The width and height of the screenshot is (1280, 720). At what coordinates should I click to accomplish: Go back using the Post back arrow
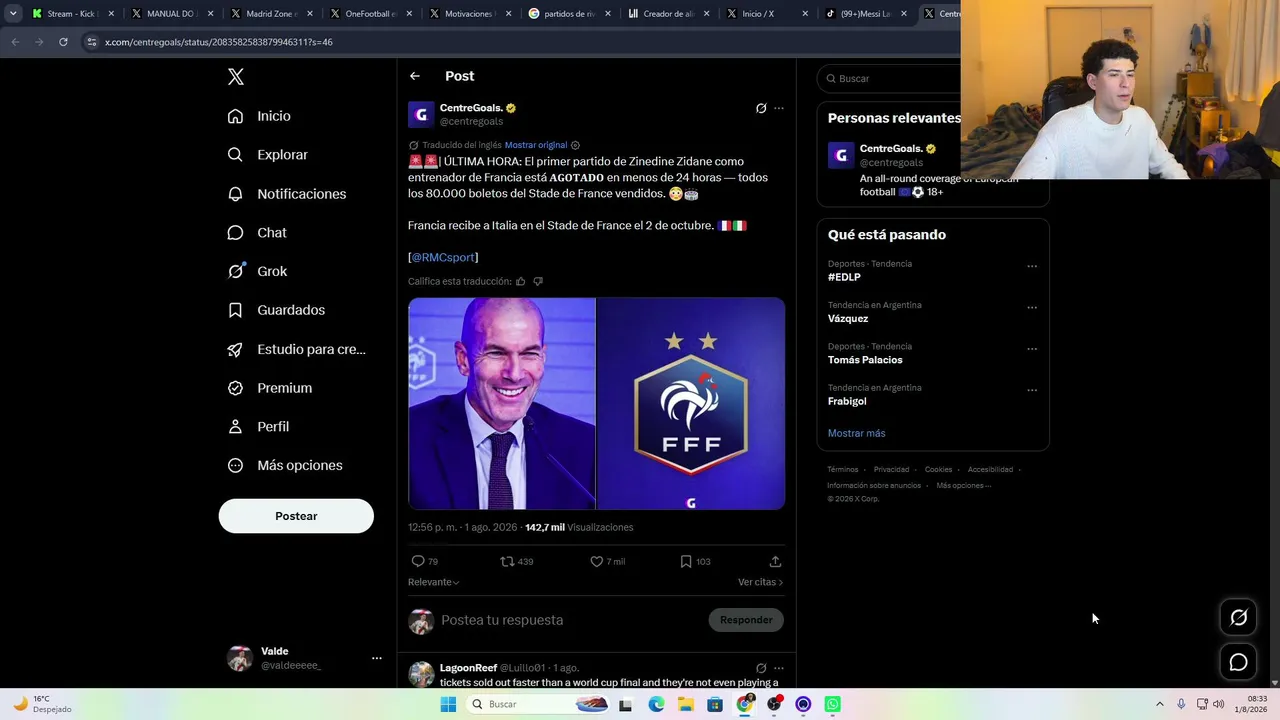(x=415, y=76)
